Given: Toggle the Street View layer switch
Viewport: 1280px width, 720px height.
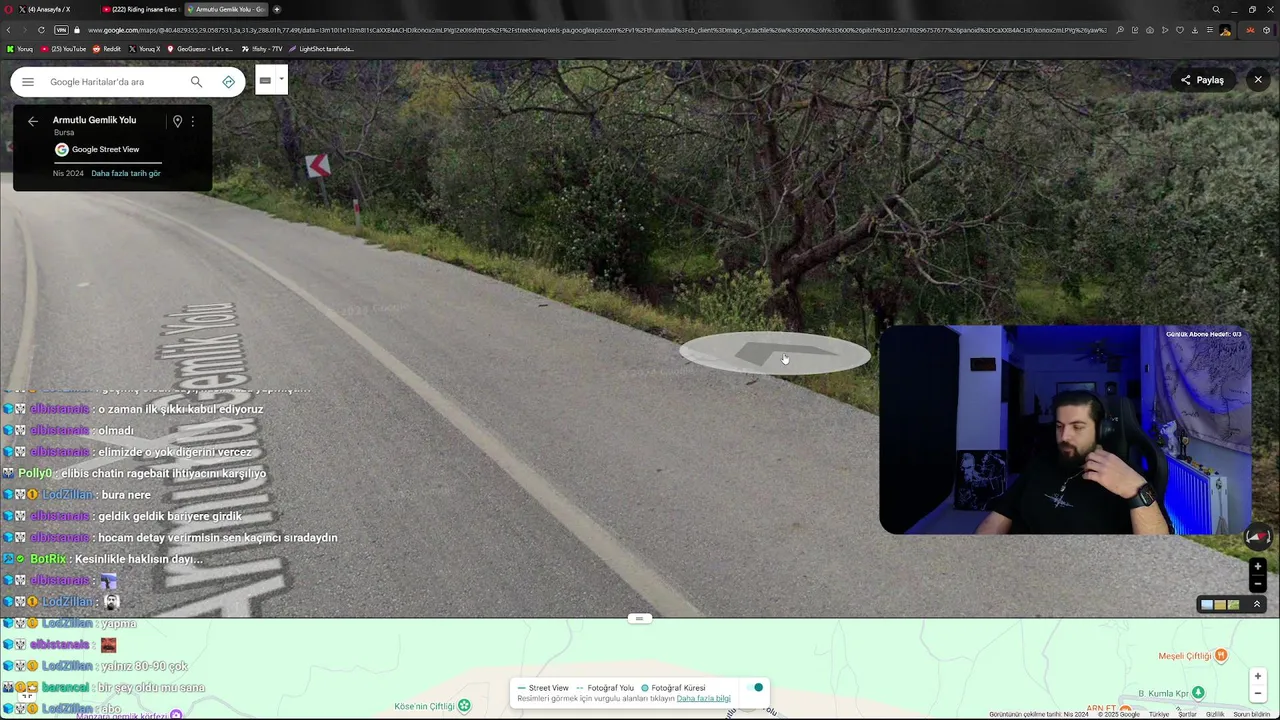Looking at the screenshot, I should coord(757,688).
